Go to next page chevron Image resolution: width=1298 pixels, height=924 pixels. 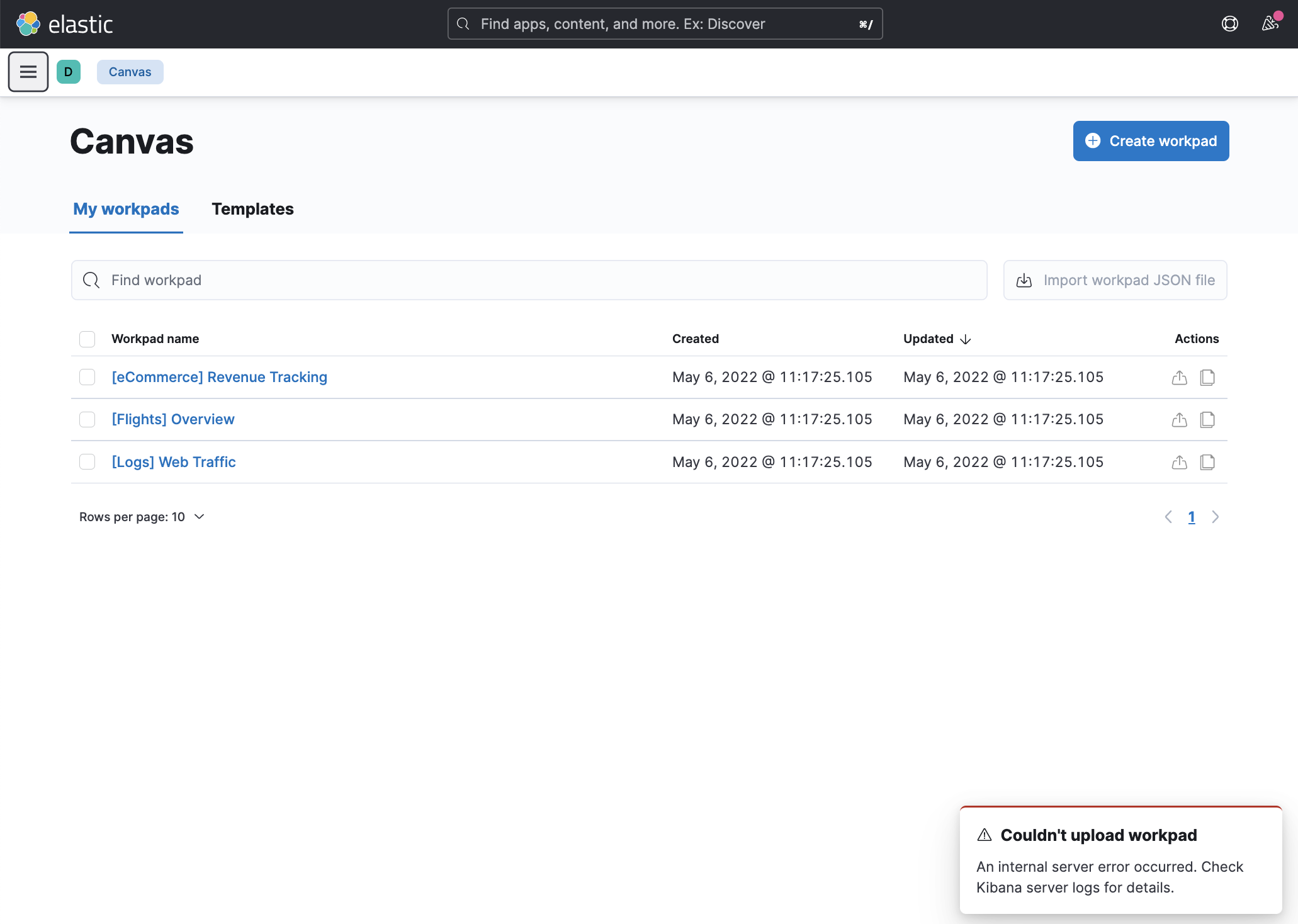pyautogui.click(x=1215, y=517)
